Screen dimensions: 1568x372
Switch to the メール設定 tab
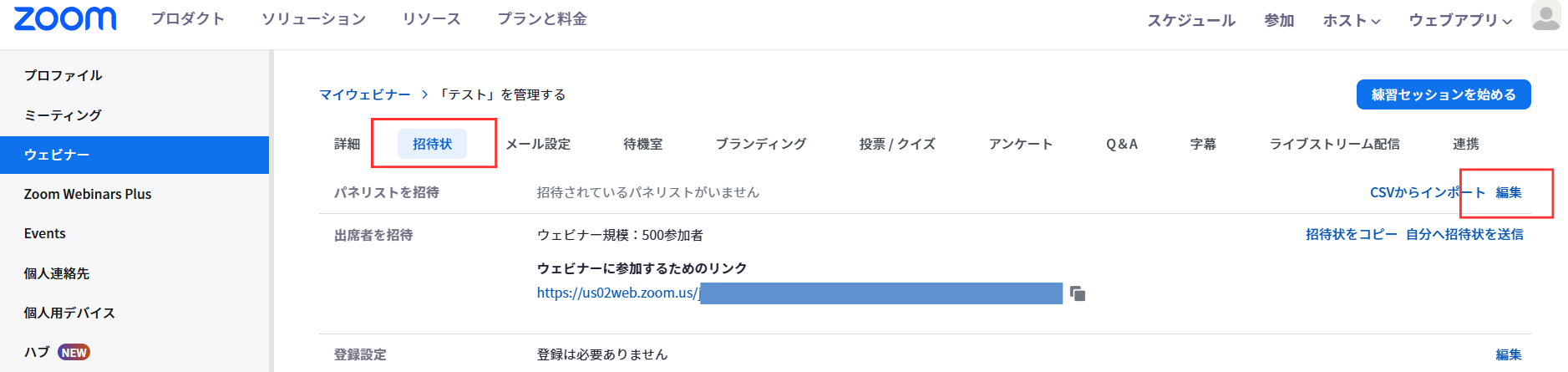(538, 144)
